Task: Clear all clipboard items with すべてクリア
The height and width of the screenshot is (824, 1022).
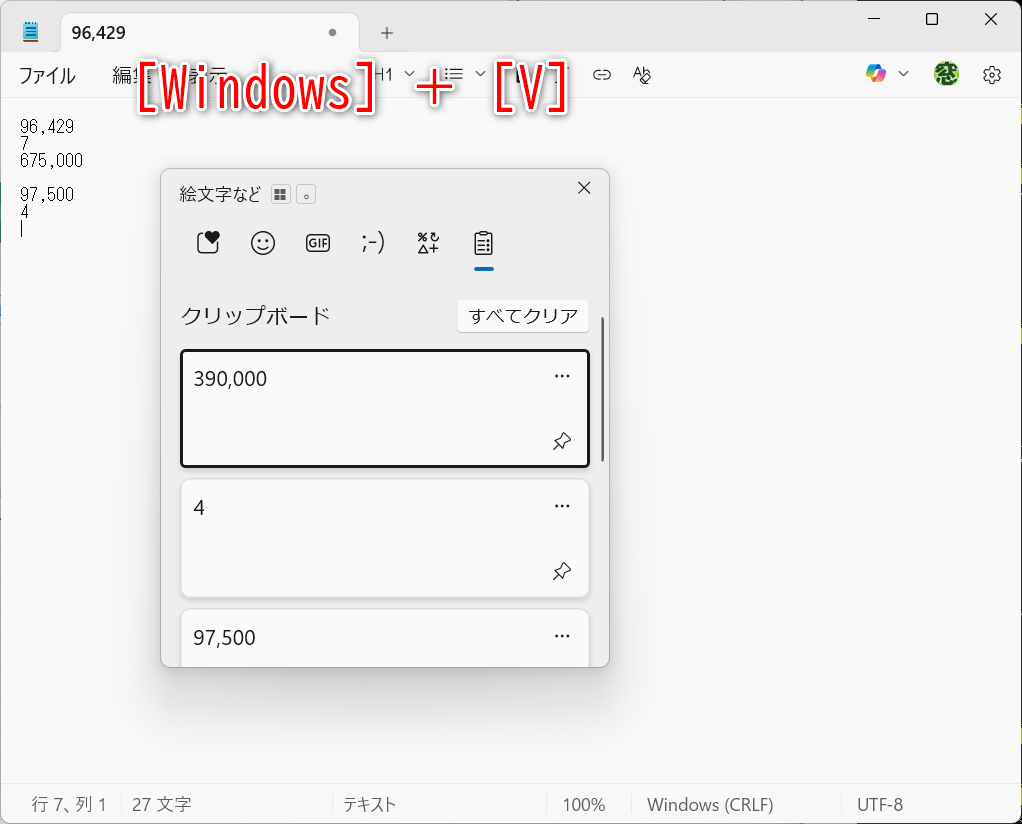Action: (522, 315)
